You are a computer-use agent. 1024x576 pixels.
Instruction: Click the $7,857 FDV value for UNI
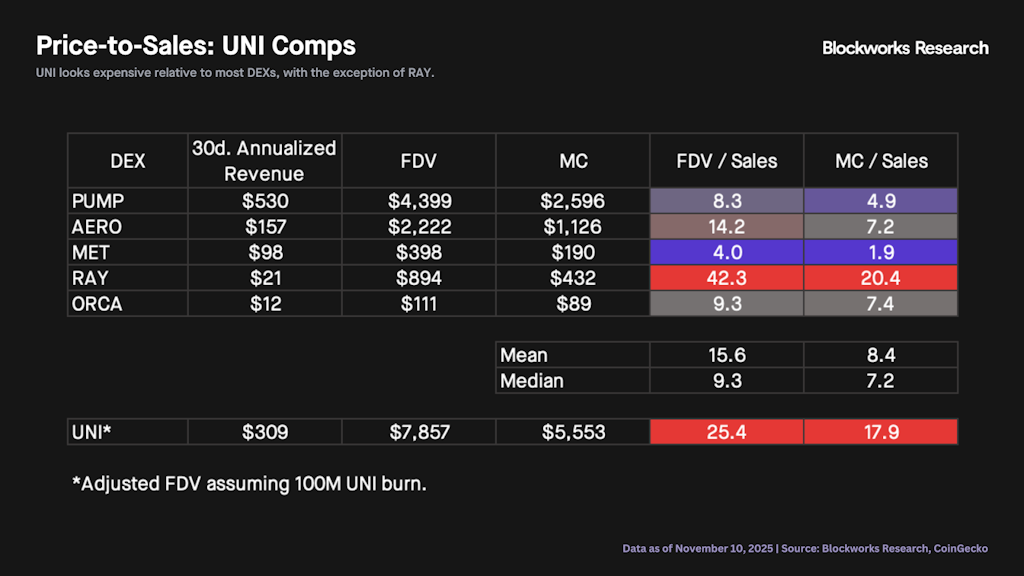pos(418,432)
